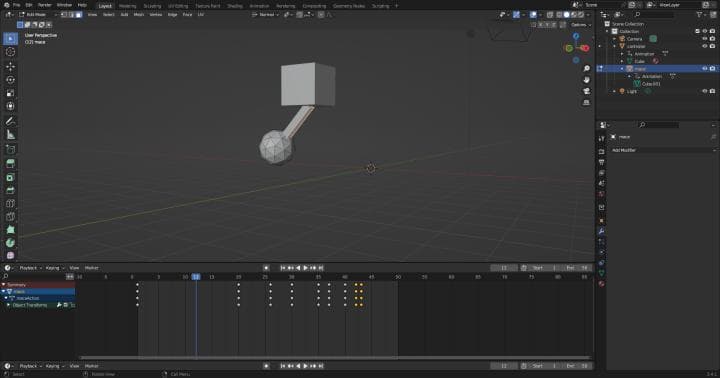Jump to the start frame in the keyframe timeline
720x378 pixels.
pyautogui.click(x=283, y=268)
